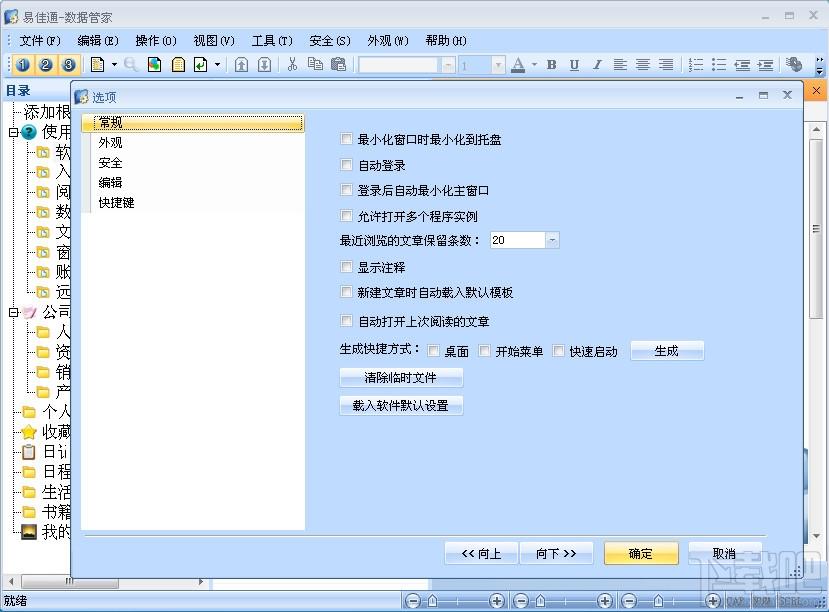Select the 快捷键 options category
Image resolution: width=829 pixels, height=612 pixels.
[116, 202]
